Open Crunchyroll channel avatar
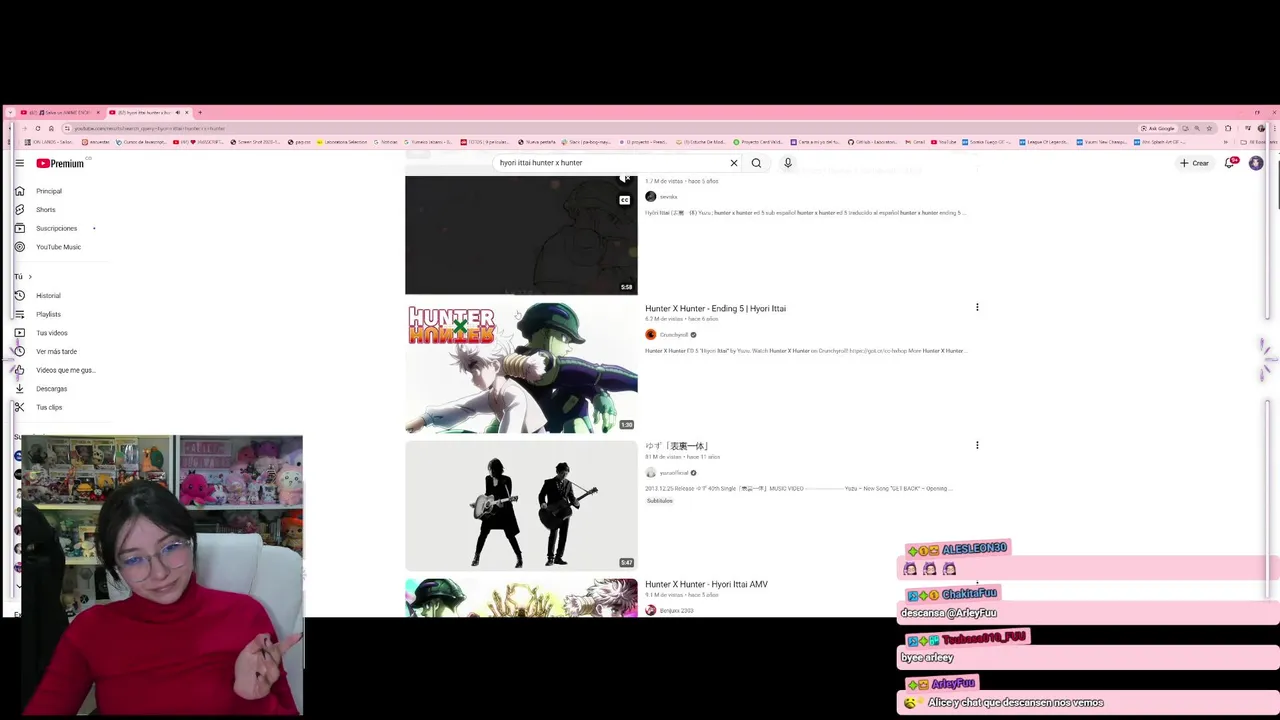The image size is (1280, 720). 651,335
